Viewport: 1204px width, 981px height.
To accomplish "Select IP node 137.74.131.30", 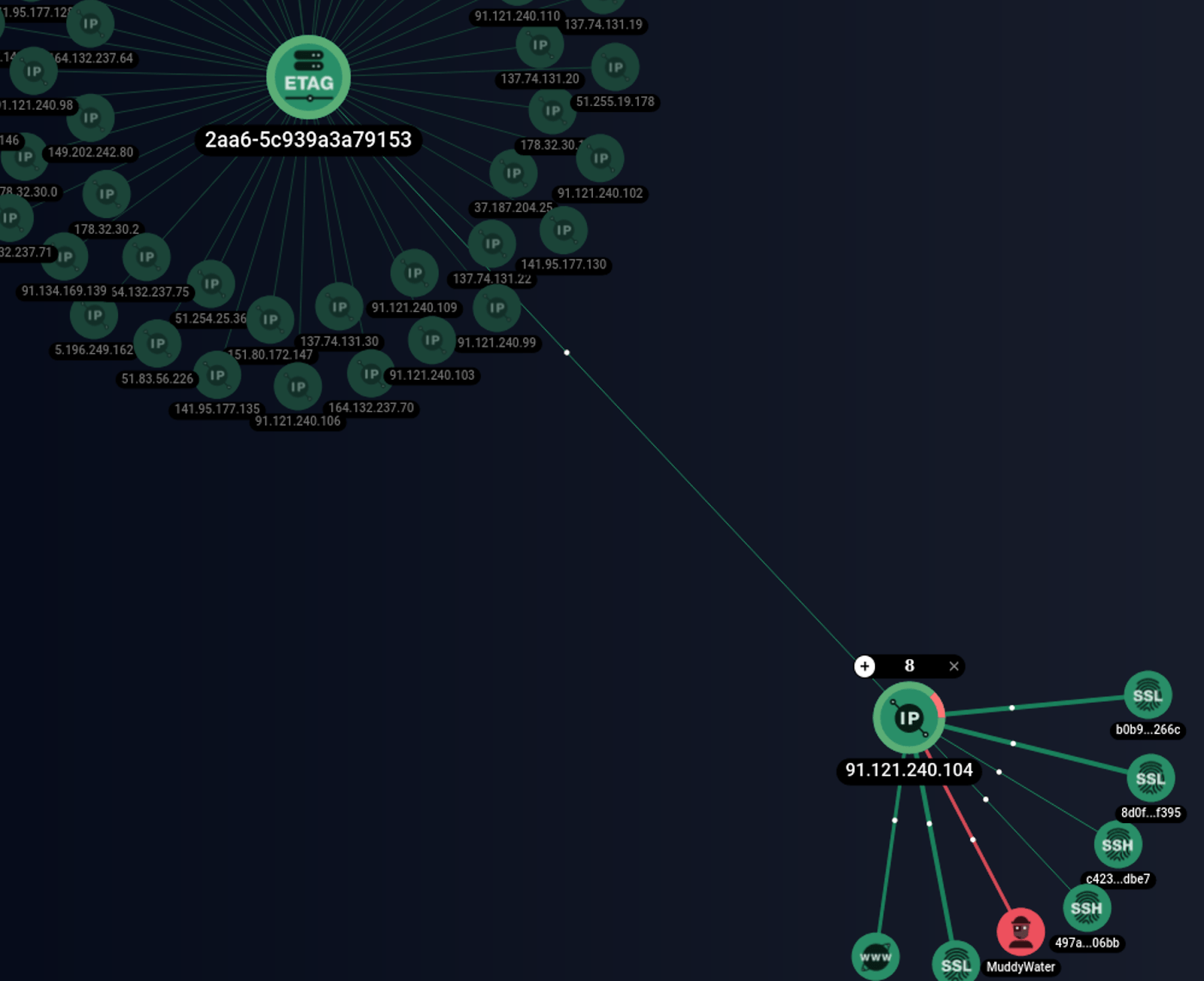I will pyautogui.click(x=339, y=307).
